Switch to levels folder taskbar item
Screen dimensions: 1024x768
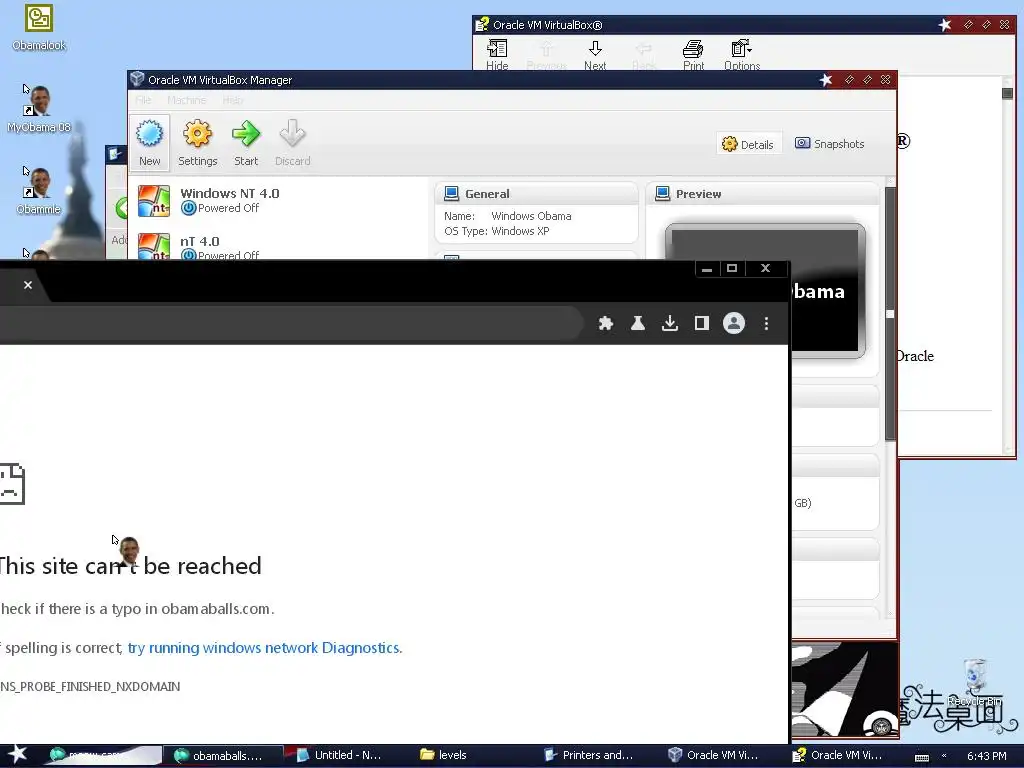coord(444,755)
